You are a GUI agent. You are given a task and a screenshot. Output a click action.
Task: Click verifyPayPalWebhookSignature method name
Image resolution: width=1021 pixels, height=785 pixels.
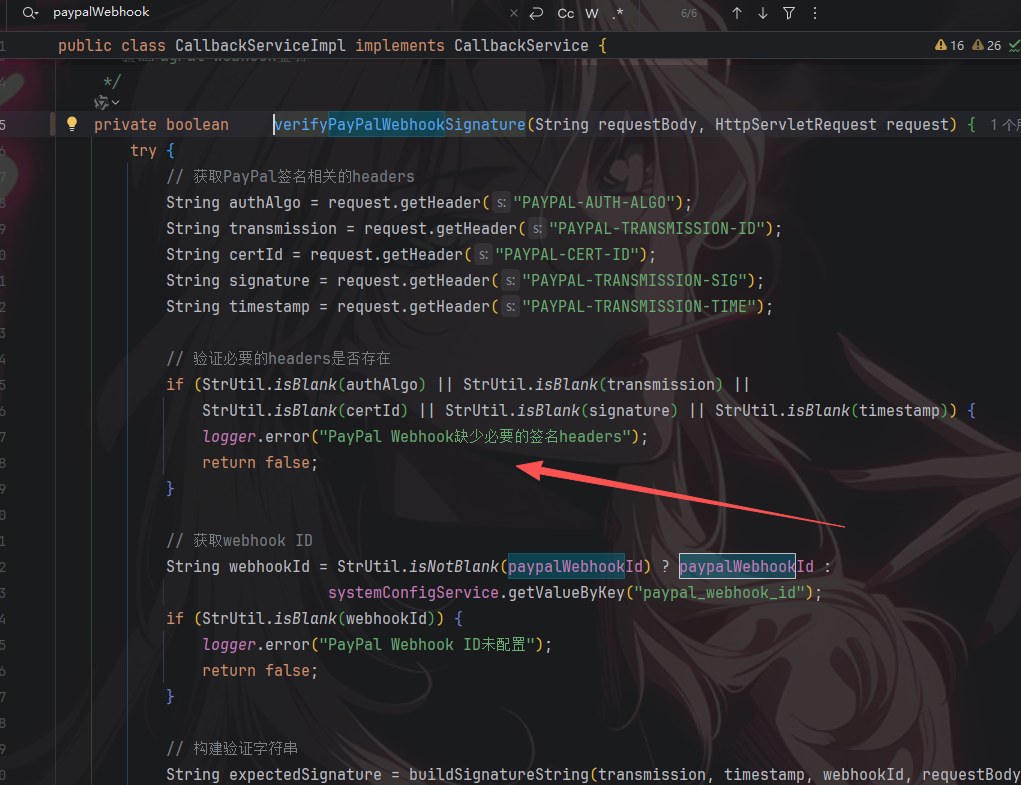pos(400,125)
